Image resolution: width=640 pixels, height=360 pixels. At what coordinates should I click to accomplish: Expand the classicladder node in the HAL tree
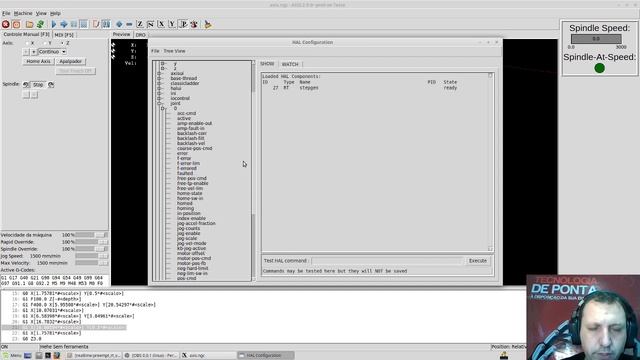[159, 83]
